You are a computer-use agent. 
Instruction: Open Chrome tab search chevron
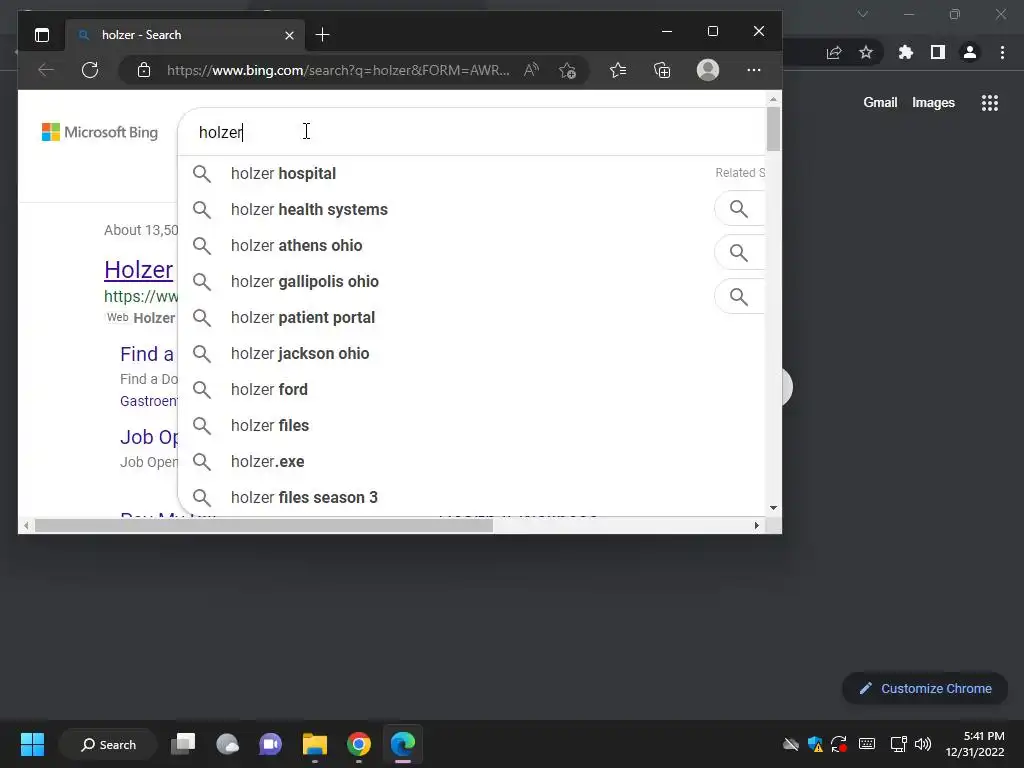pos(863,14)
